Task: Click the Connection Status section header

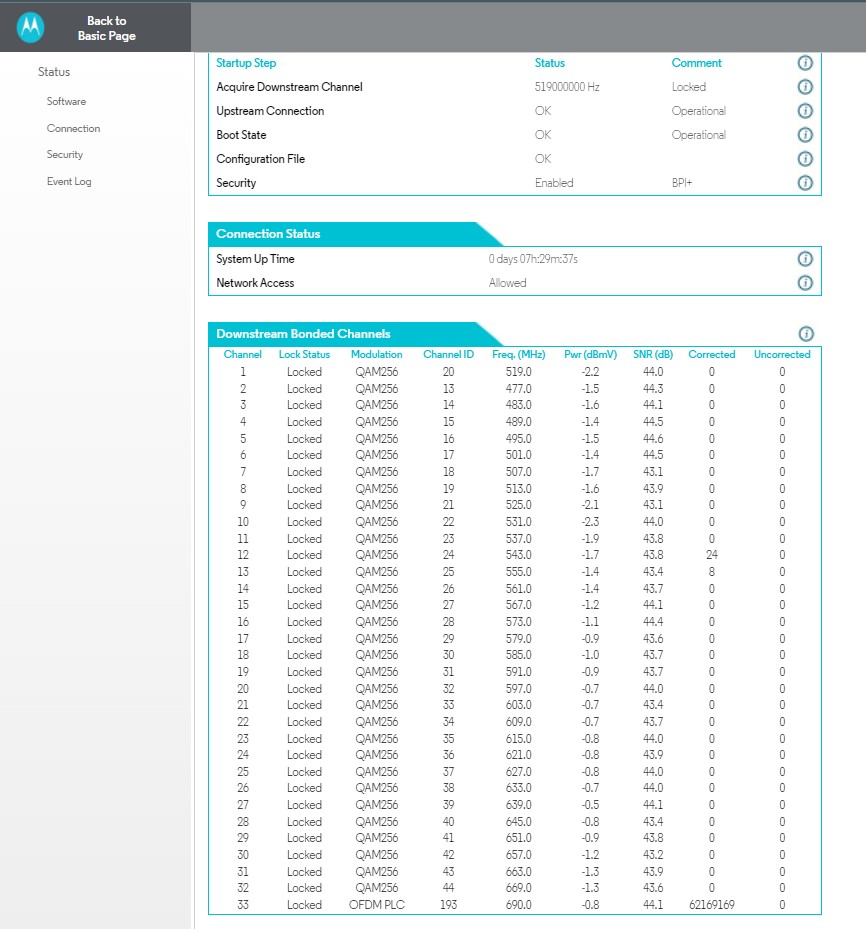Action: pos(268,234)
